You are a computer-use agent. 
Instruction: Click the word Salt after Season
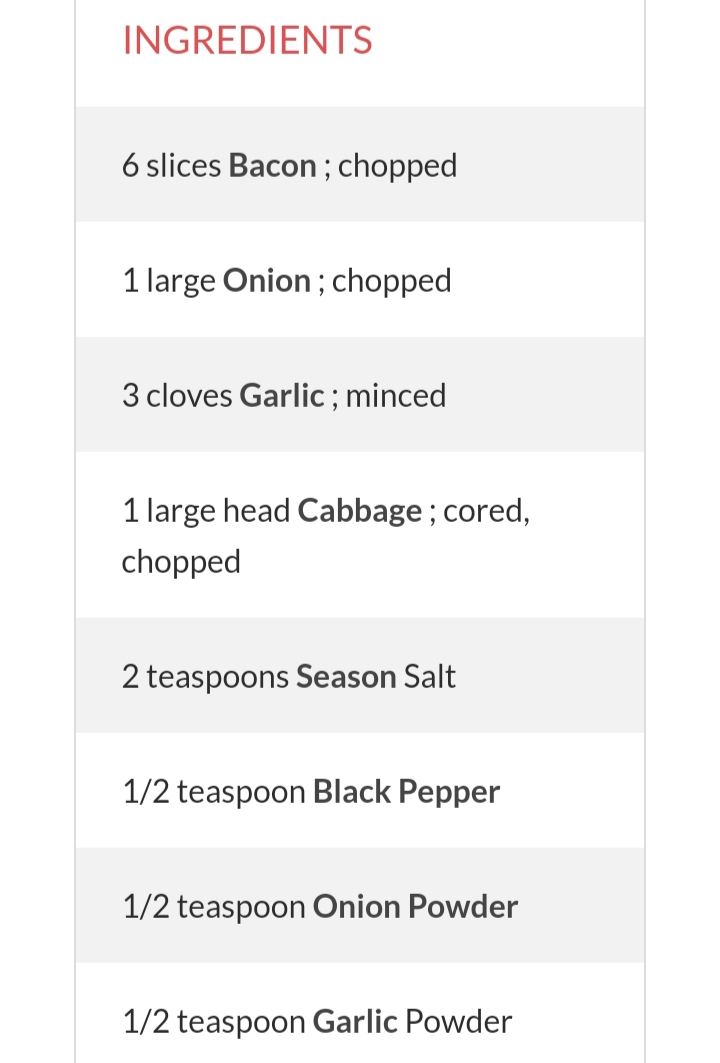pyautogui.click(x=430, y=677)
